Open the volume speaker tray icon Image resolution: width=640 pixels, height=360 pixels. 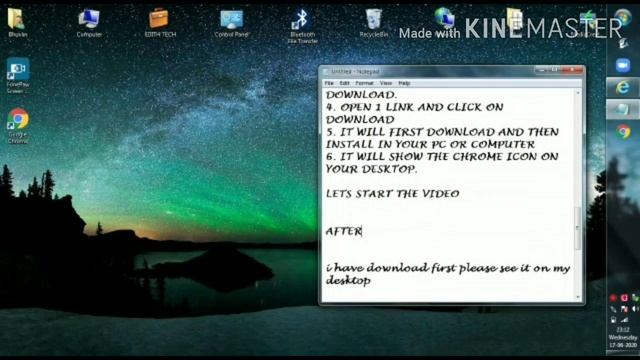(x=635, y=309)
